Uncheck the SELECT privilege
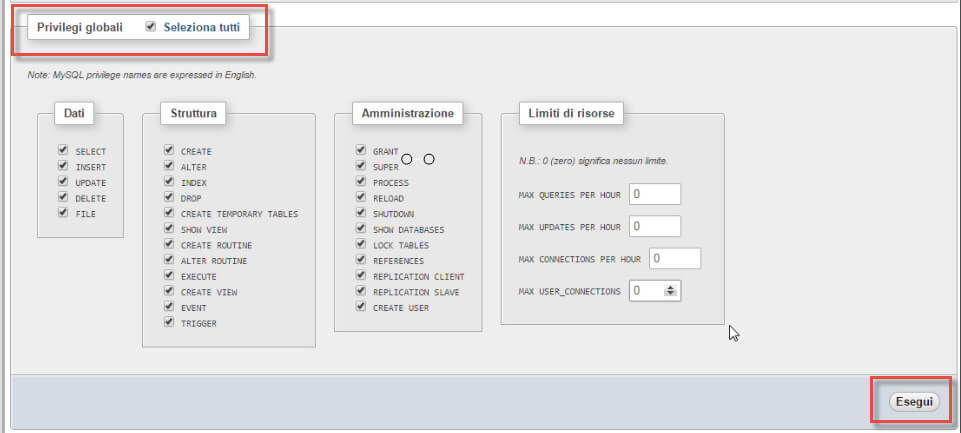The image size is (961, 433). tap(63, 150)
